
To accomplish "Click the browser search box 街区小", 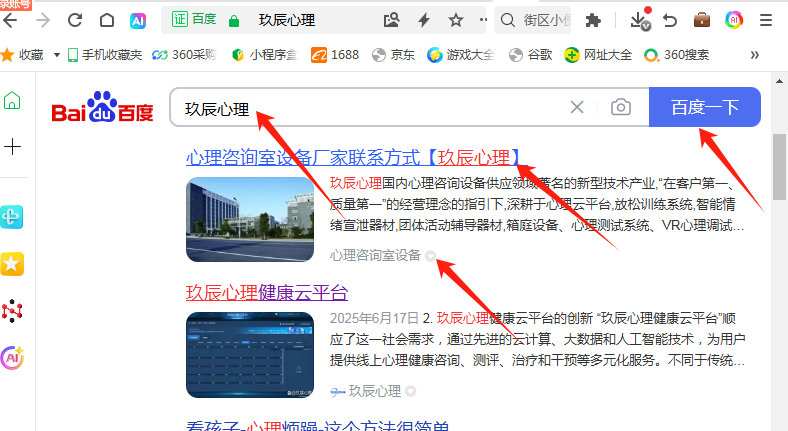I will [x=533, y=20].
